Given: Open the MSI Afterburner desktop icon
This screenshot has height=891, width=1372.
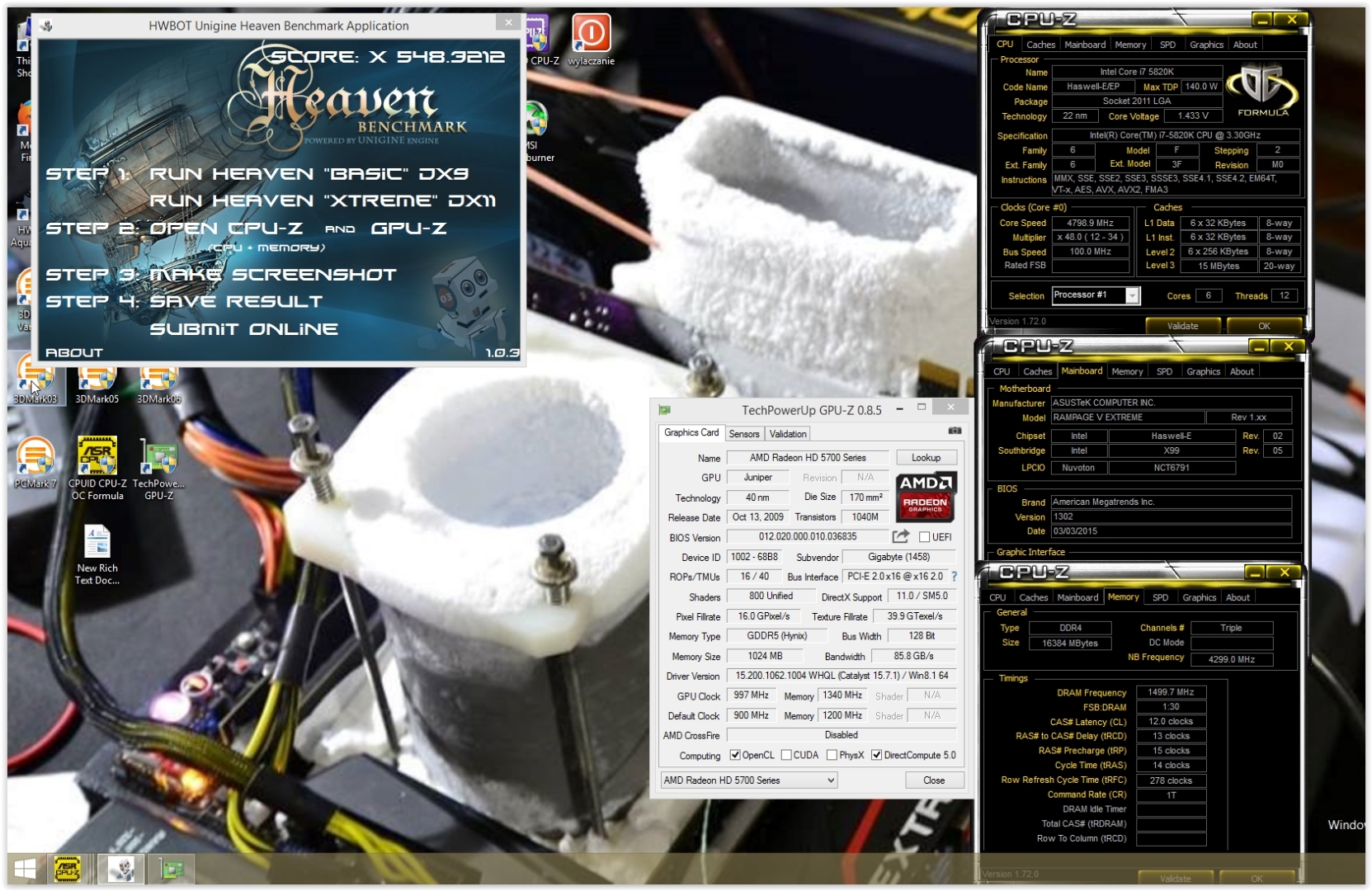Looking at the screenshot, I should tap(538, 130).
